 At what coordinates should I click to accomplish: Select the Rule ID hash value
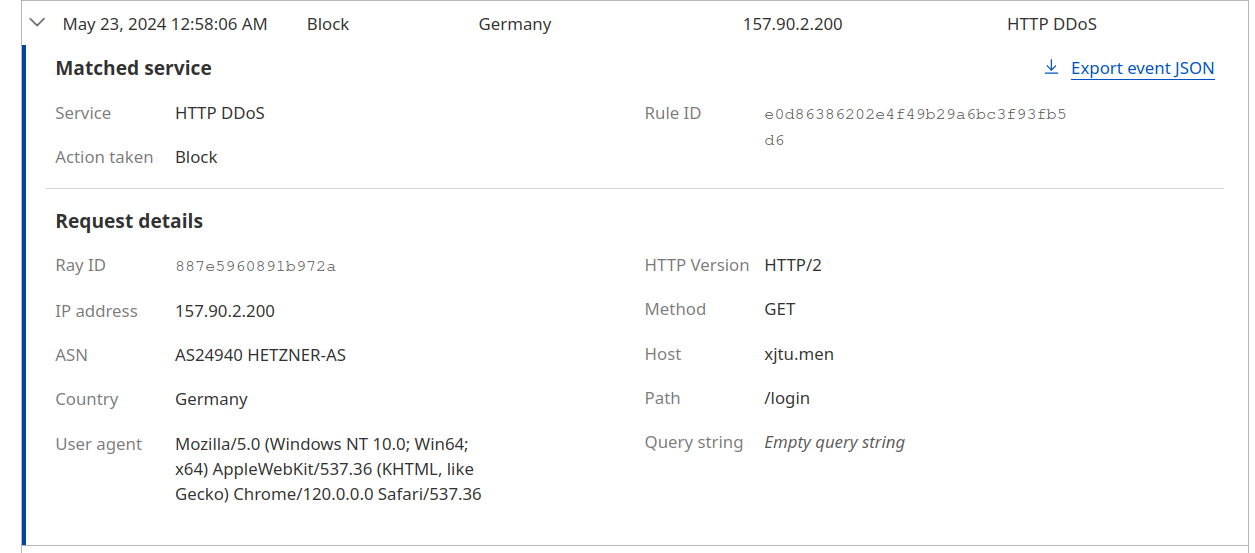[x=914, y=127]
